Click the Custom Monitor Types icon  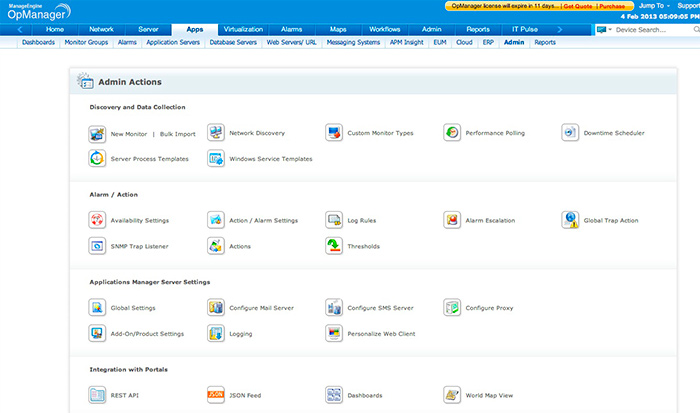coord(334,133)
